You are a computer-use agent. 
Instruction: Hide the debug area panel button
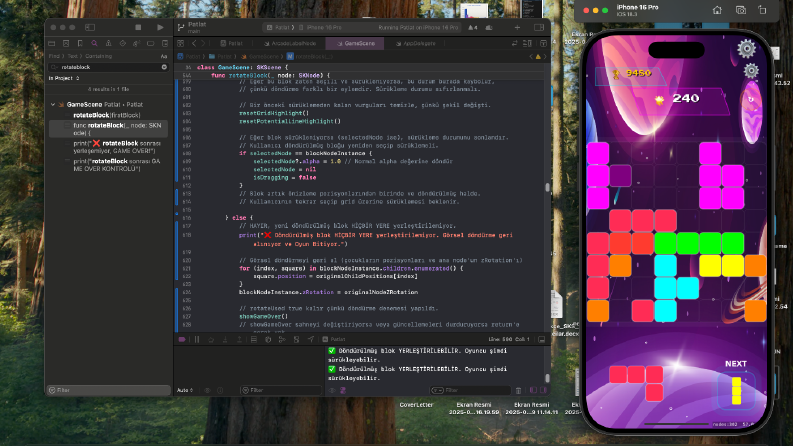(542, 339)
